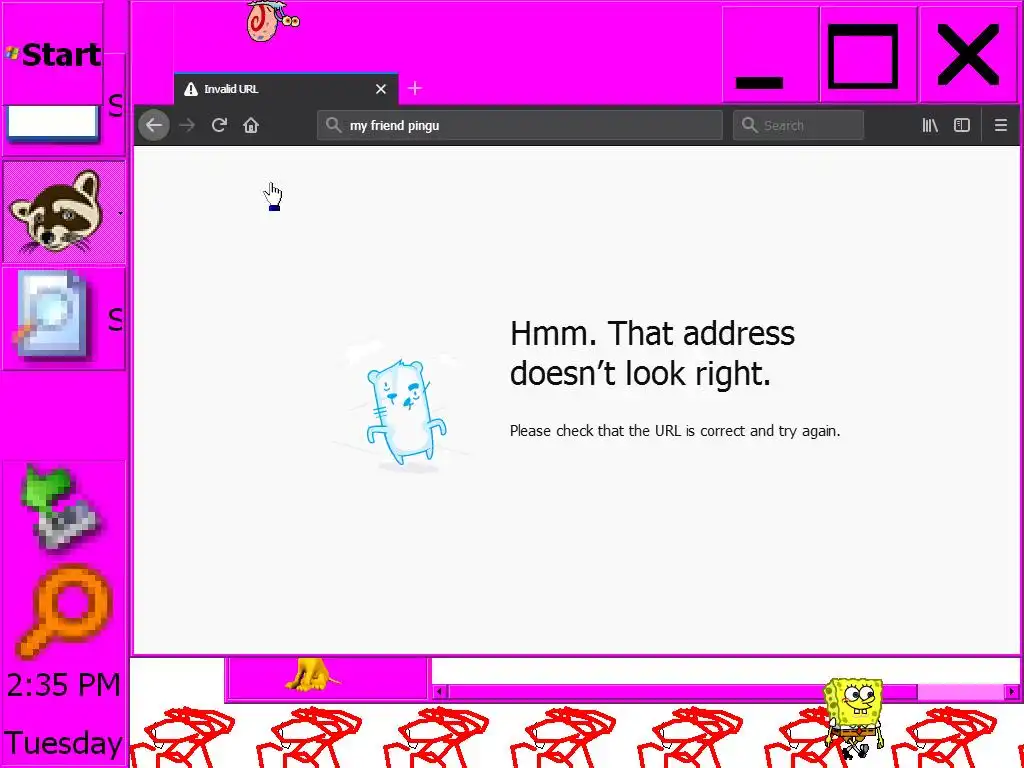Minimize the browser window
This screenshot has height=768, width=1024.
771,55
